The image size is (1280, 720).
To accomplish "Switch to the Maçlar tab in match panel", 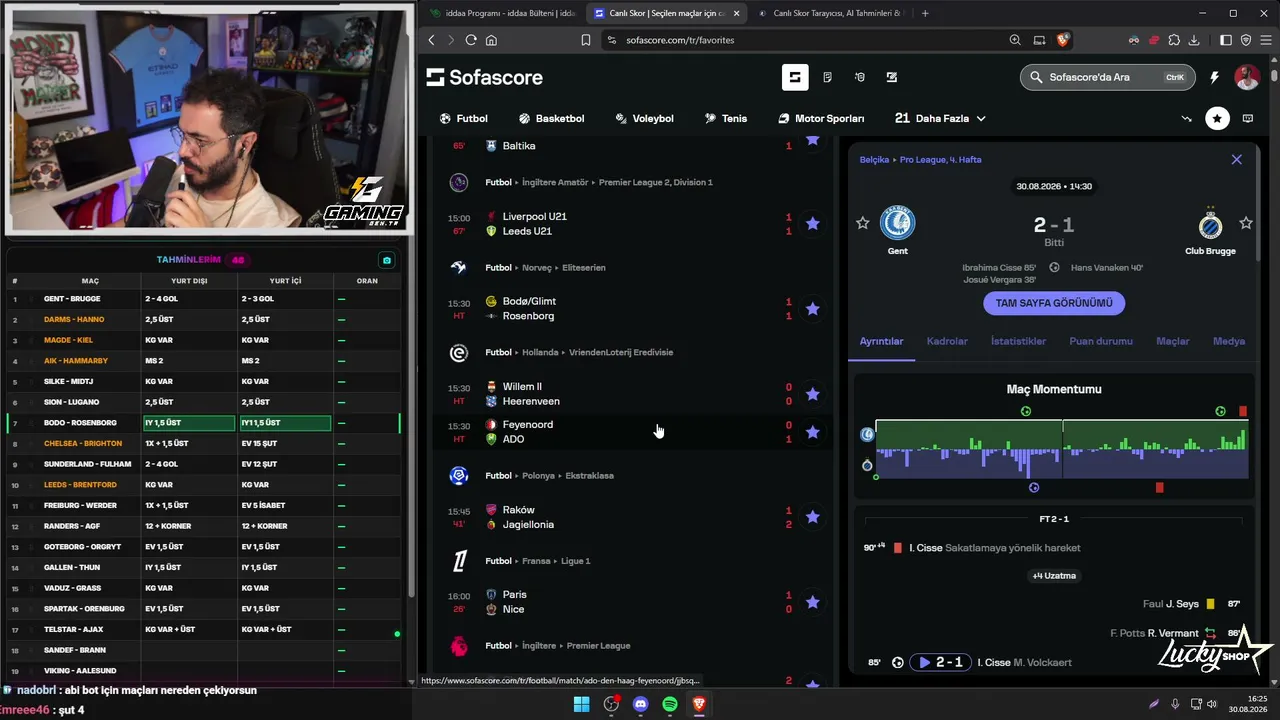I will [1173, 341].
